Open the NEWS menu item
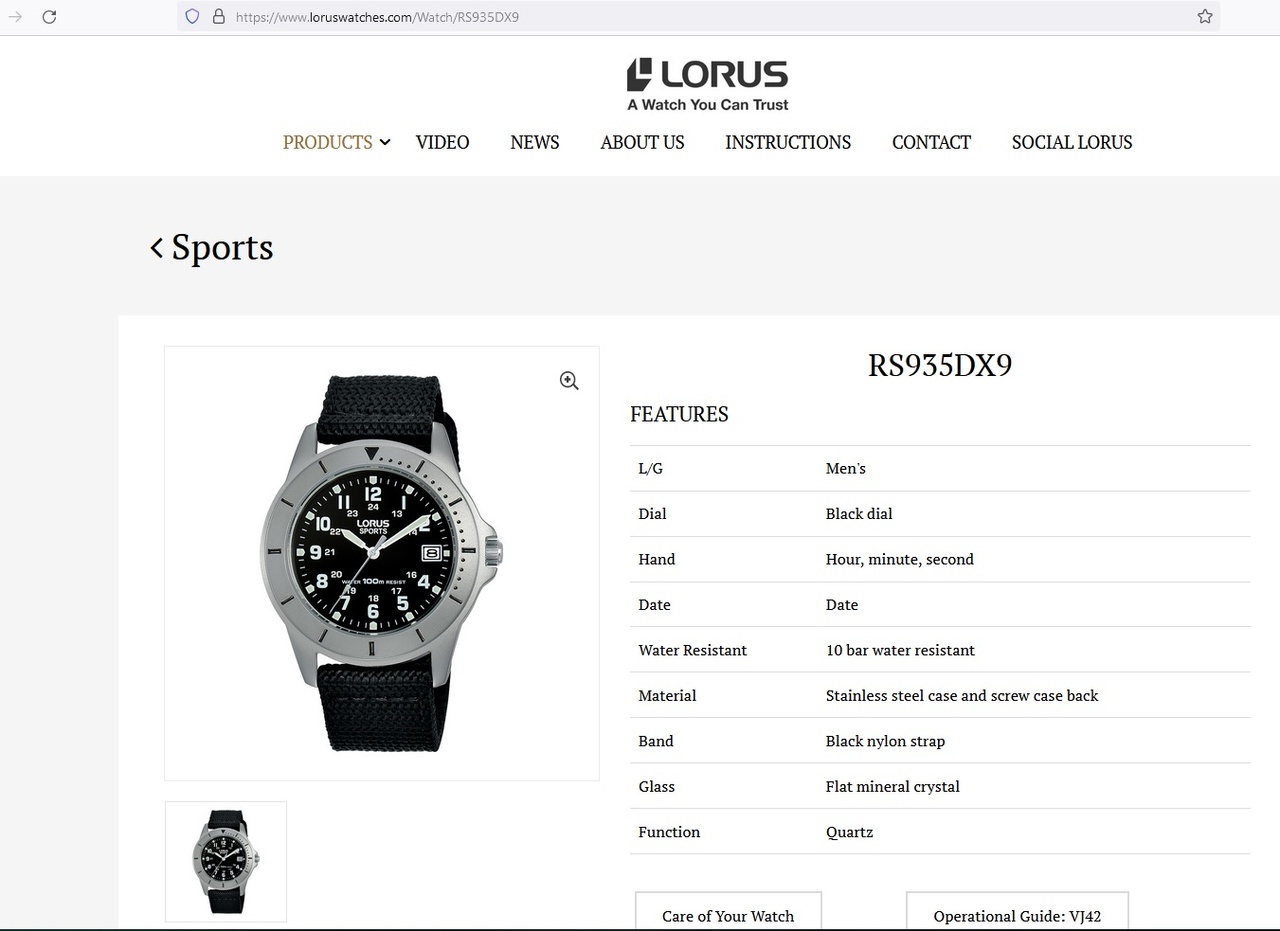Image resolution: width=1280 pixels, height=931 pixels. [x=535, y=142]
